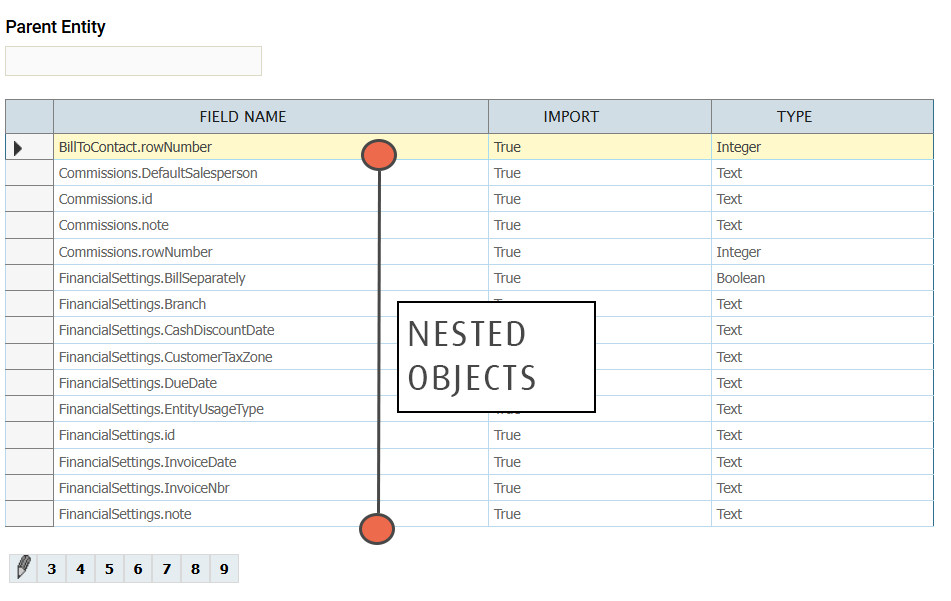This screenshot has width=951, height=601.
Task: Jump to page 9 in the pager
Action: coord(224,569)
